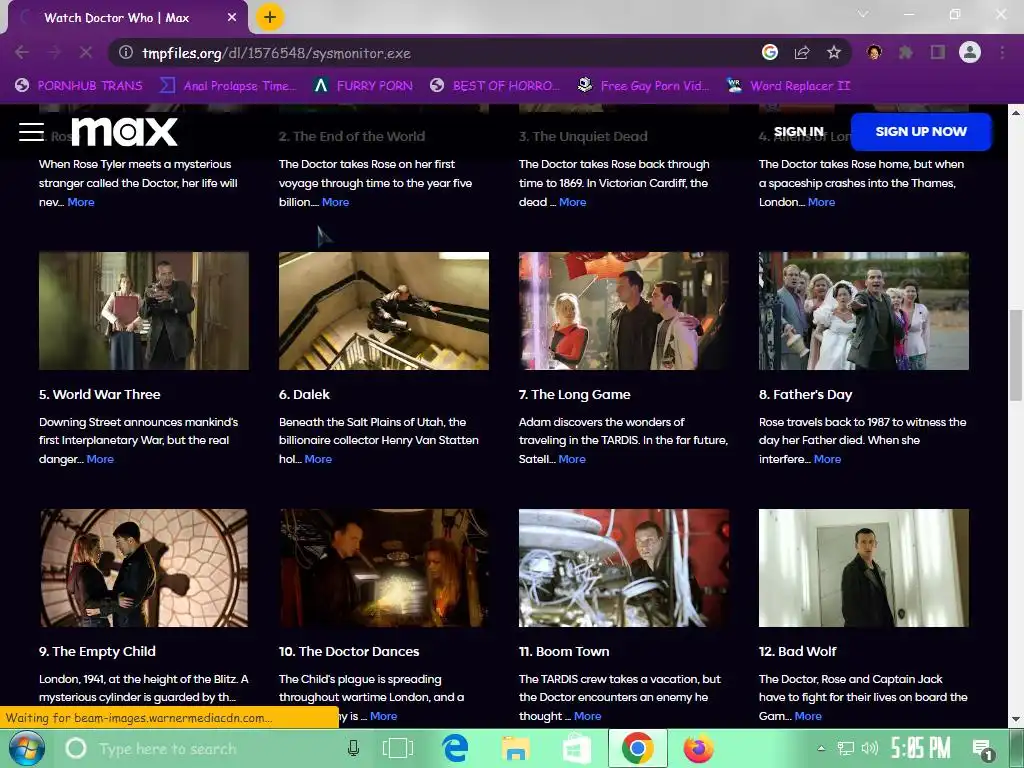This screenshot has height=768, width=1024.
Task: Click the taskbar microphone icon
Action: [x=353, y=748]
